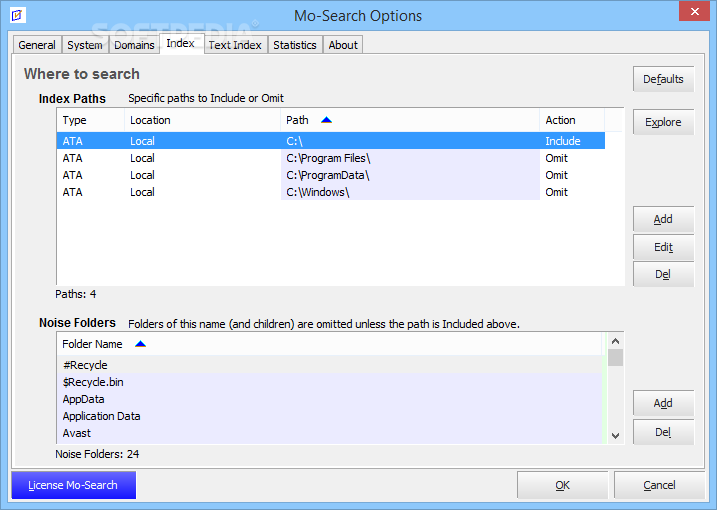717x510 pixels.
Task: Close the Mo-Search Options window
Action: click(694, 11)
